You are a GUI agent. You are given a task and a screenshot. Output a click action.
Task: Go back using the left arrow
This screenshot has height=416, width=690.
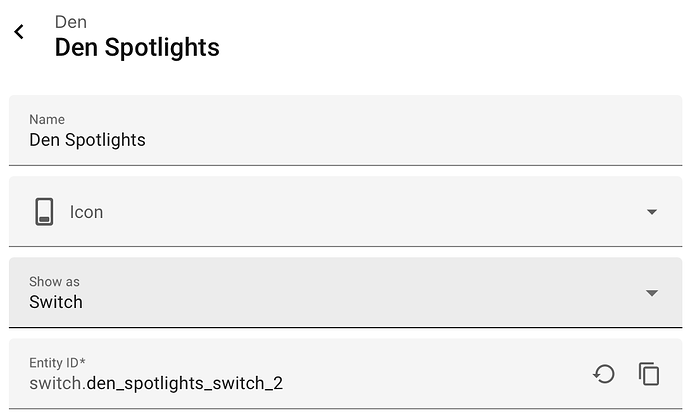point(19,33)
